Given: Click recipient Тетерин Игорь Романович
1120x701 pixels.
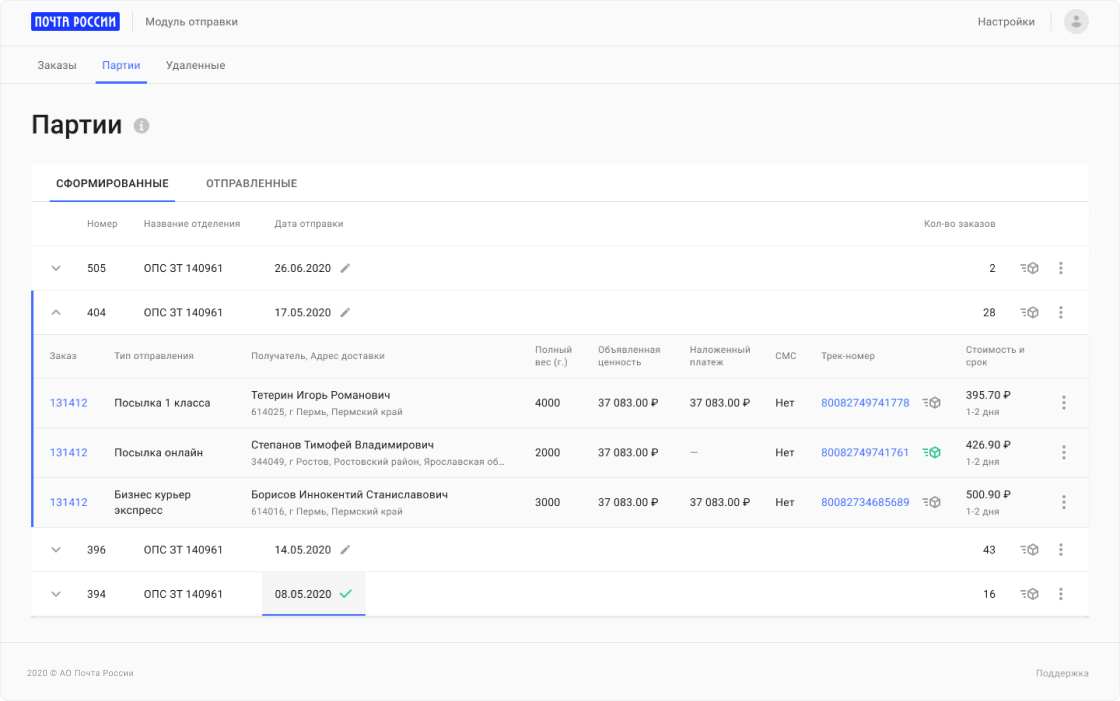Looking at the screenshot, I should point(321,395).
